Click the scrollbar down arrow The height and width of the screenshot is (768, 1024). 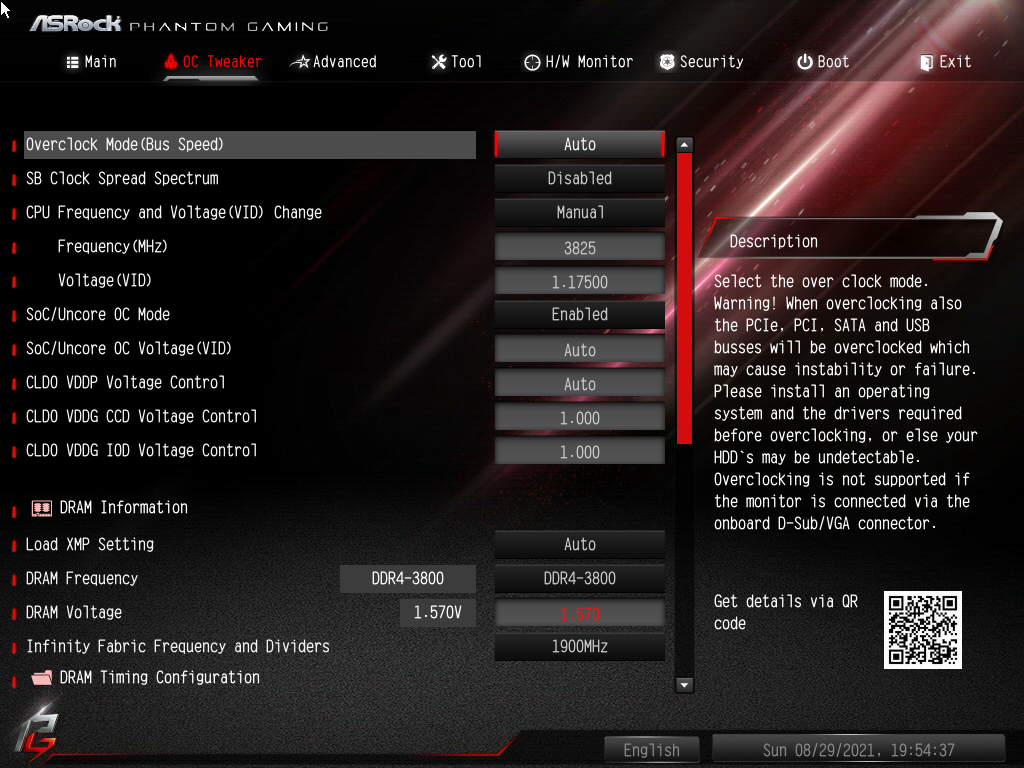684,685
